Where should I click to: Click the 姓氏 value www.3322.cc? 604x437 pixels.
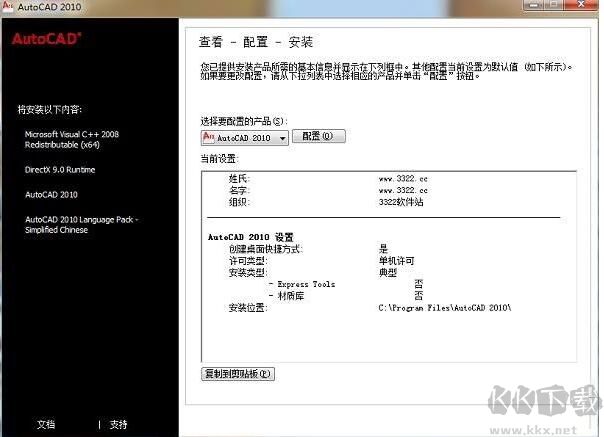(x=403, y=178)
